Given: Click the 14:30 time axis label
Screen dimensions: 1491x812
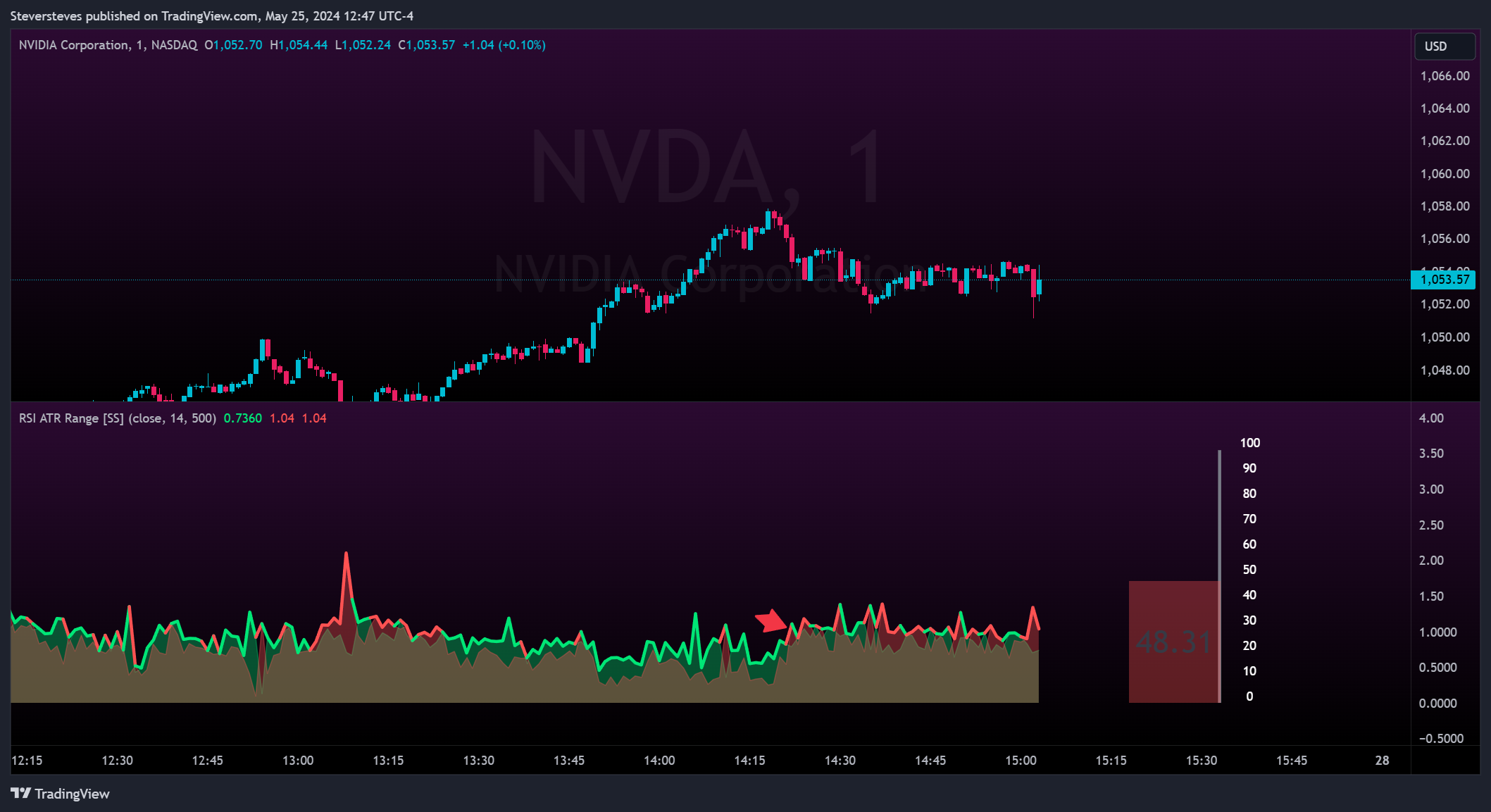Looking at the screenshot, I should point(840,761).
